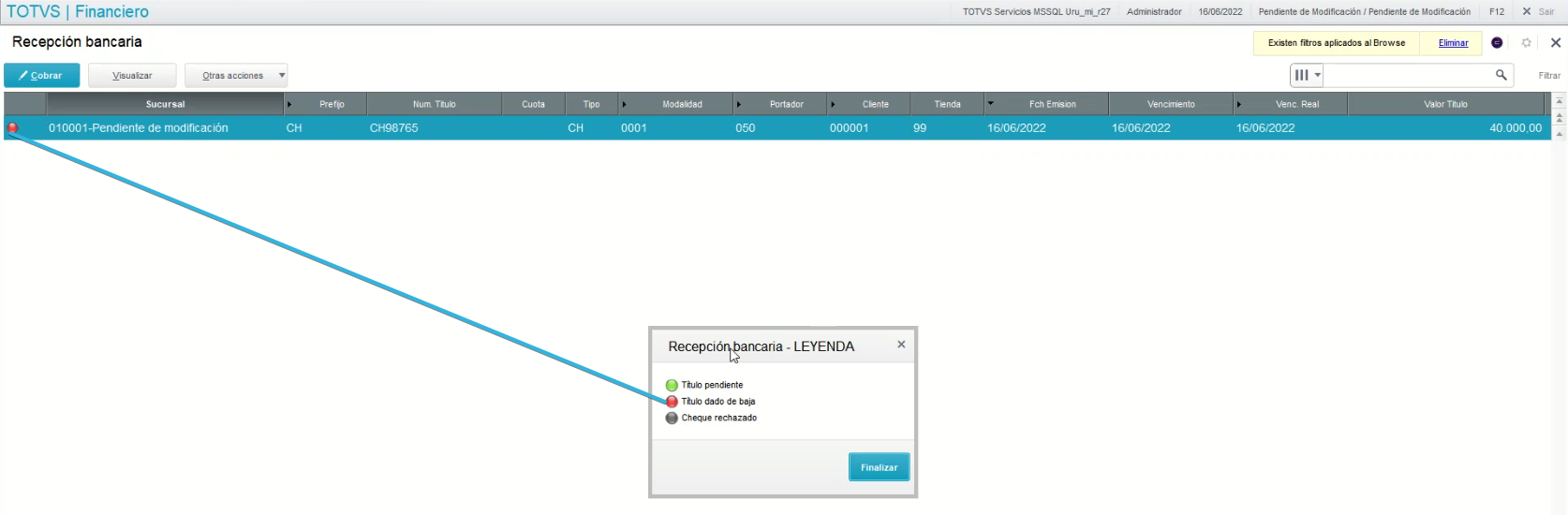Click the TOTVS | Financiero title
This screenshot has height=515, width=1568.
78,12
